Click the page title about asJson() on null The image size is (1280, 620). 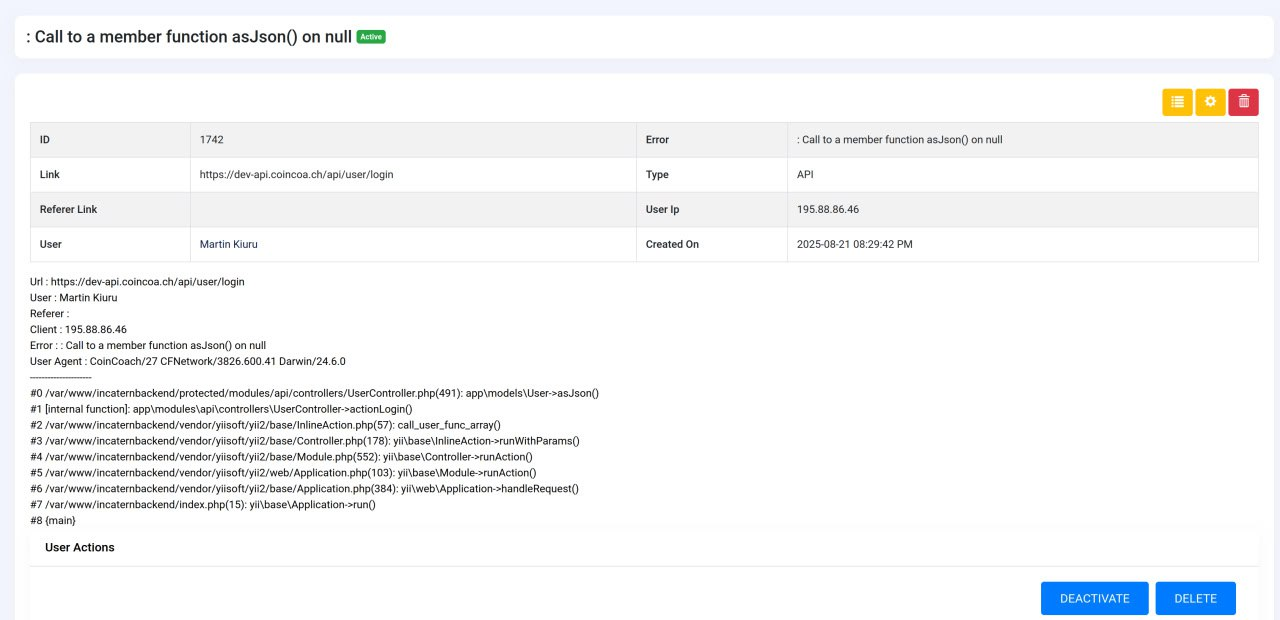click(189, 37)
